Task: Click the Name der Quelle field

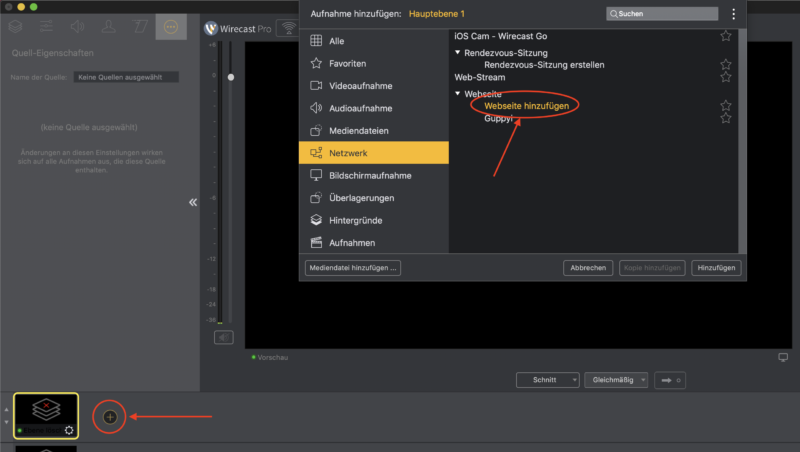Action: click(126, 77)
